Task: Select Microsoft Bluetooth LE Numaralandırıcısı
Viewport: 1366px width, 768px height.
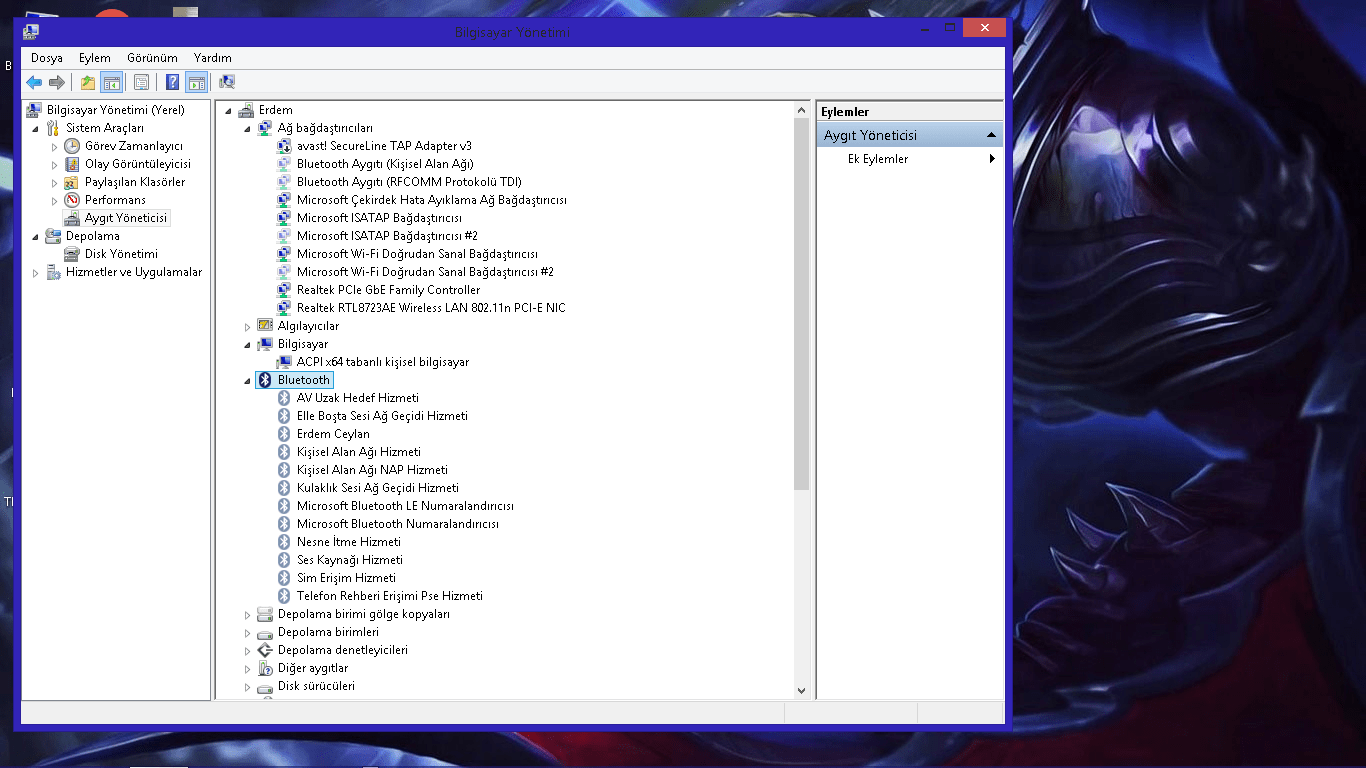Action: (x=405, y=506)
